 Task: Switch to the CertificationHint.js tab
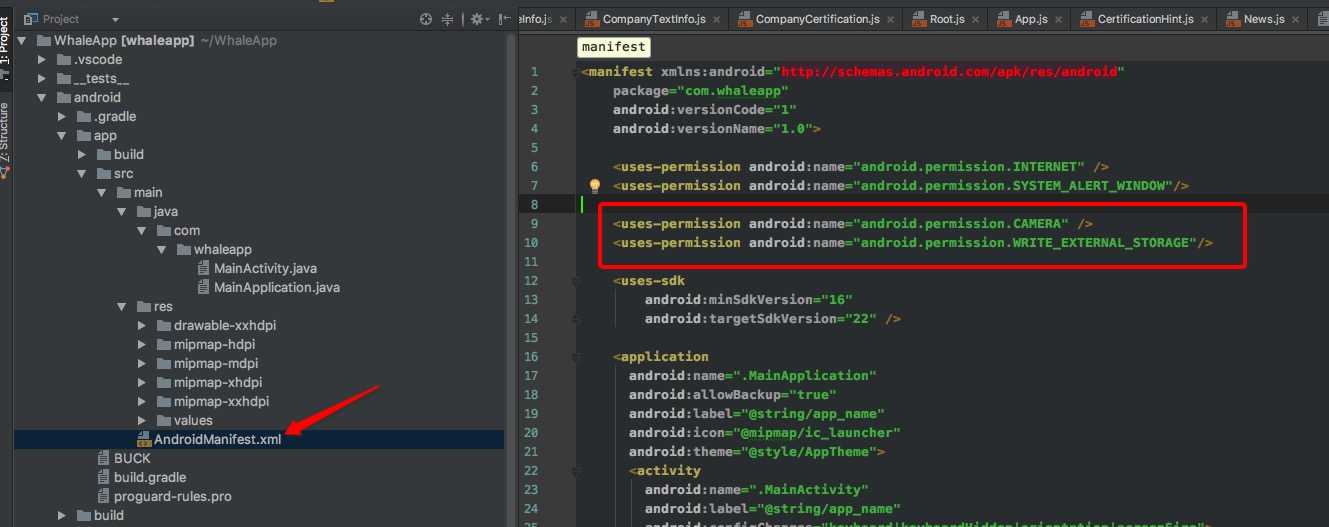click(1145, 19)
